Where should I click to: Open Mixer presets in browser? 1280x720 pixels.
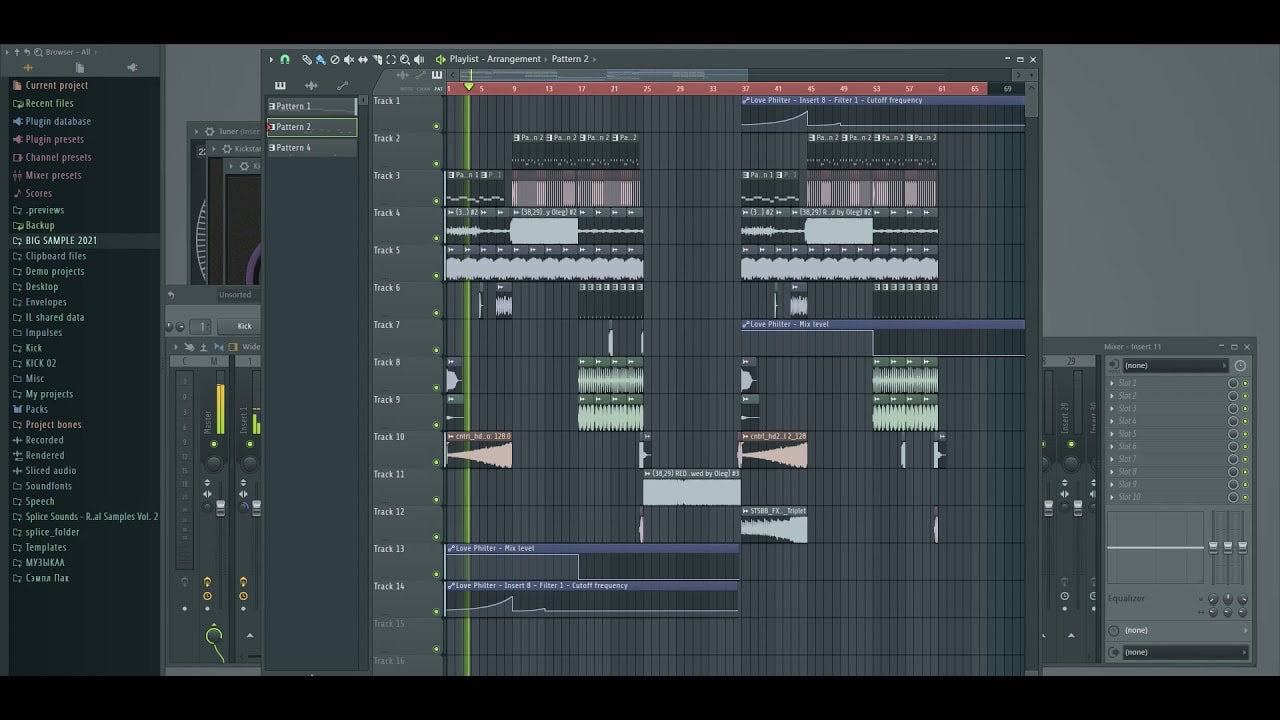pos(54,176)
